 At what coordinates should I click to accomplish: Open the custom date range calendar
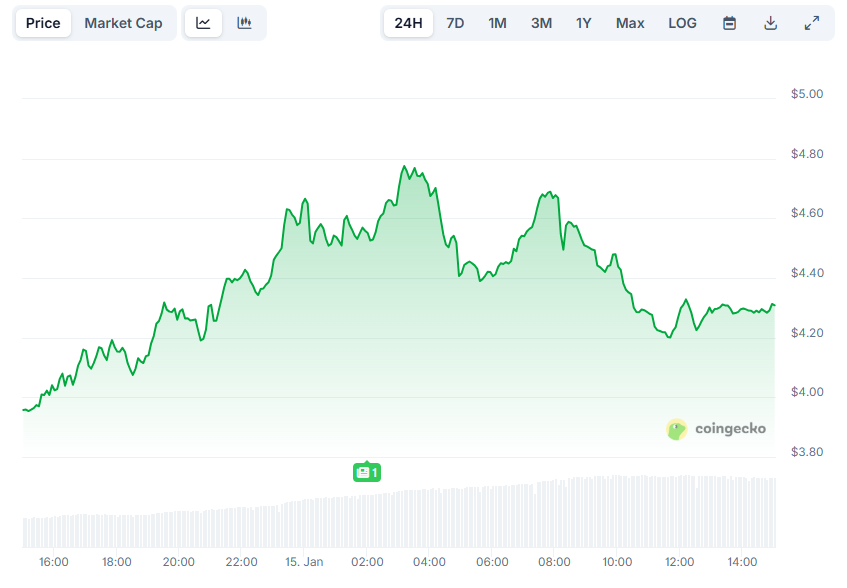tap(729, 22)
